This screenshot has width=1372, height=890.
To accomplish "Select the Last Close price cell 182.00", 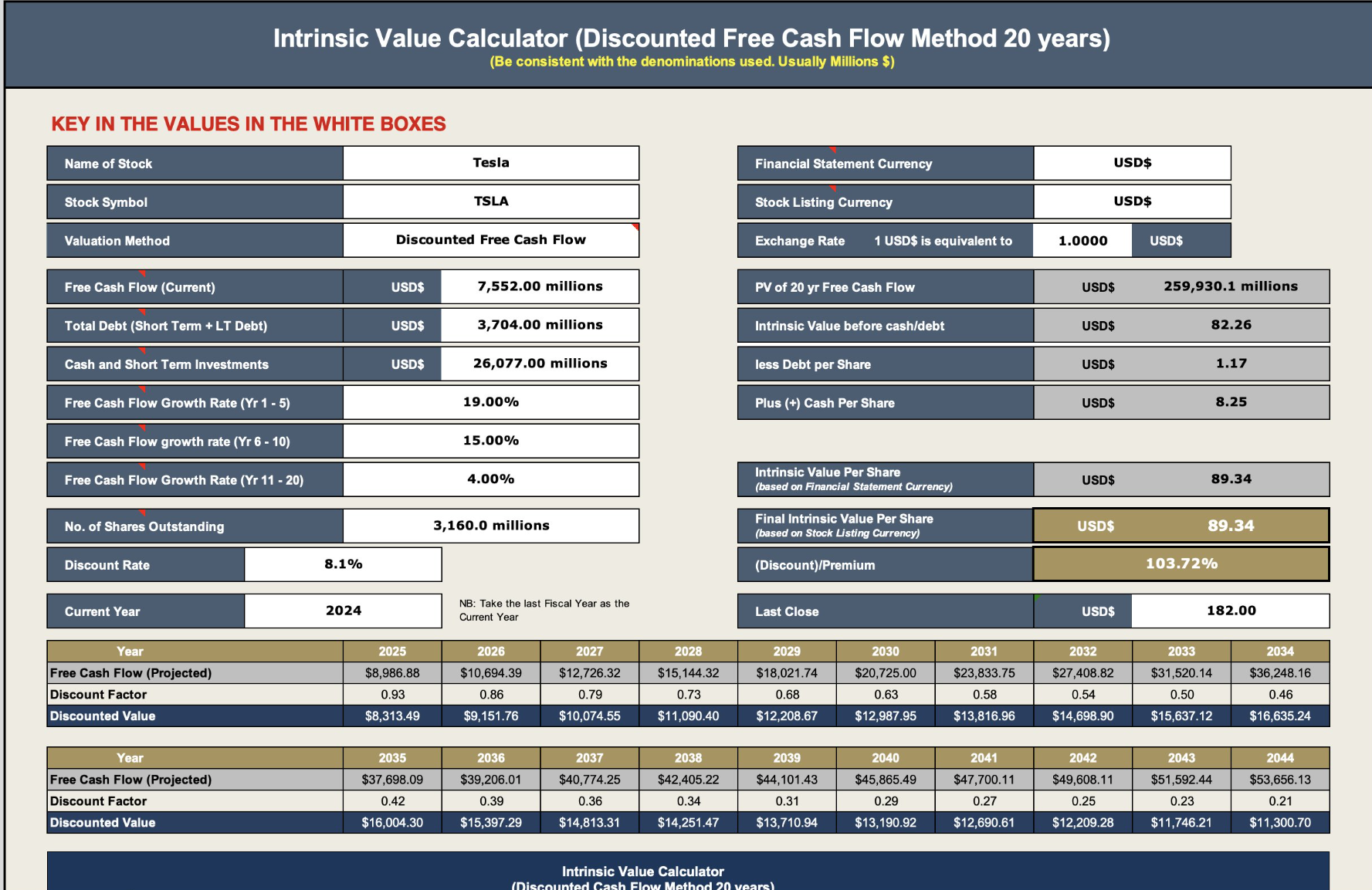I will coord(1231,611).
